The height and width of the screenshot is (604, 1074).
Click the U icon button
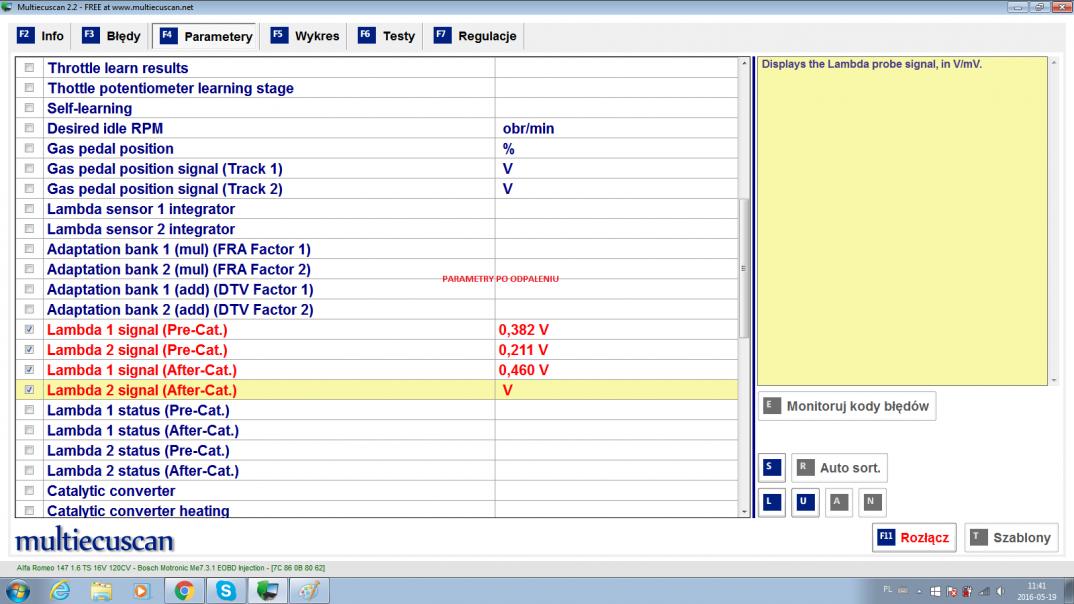805,502
